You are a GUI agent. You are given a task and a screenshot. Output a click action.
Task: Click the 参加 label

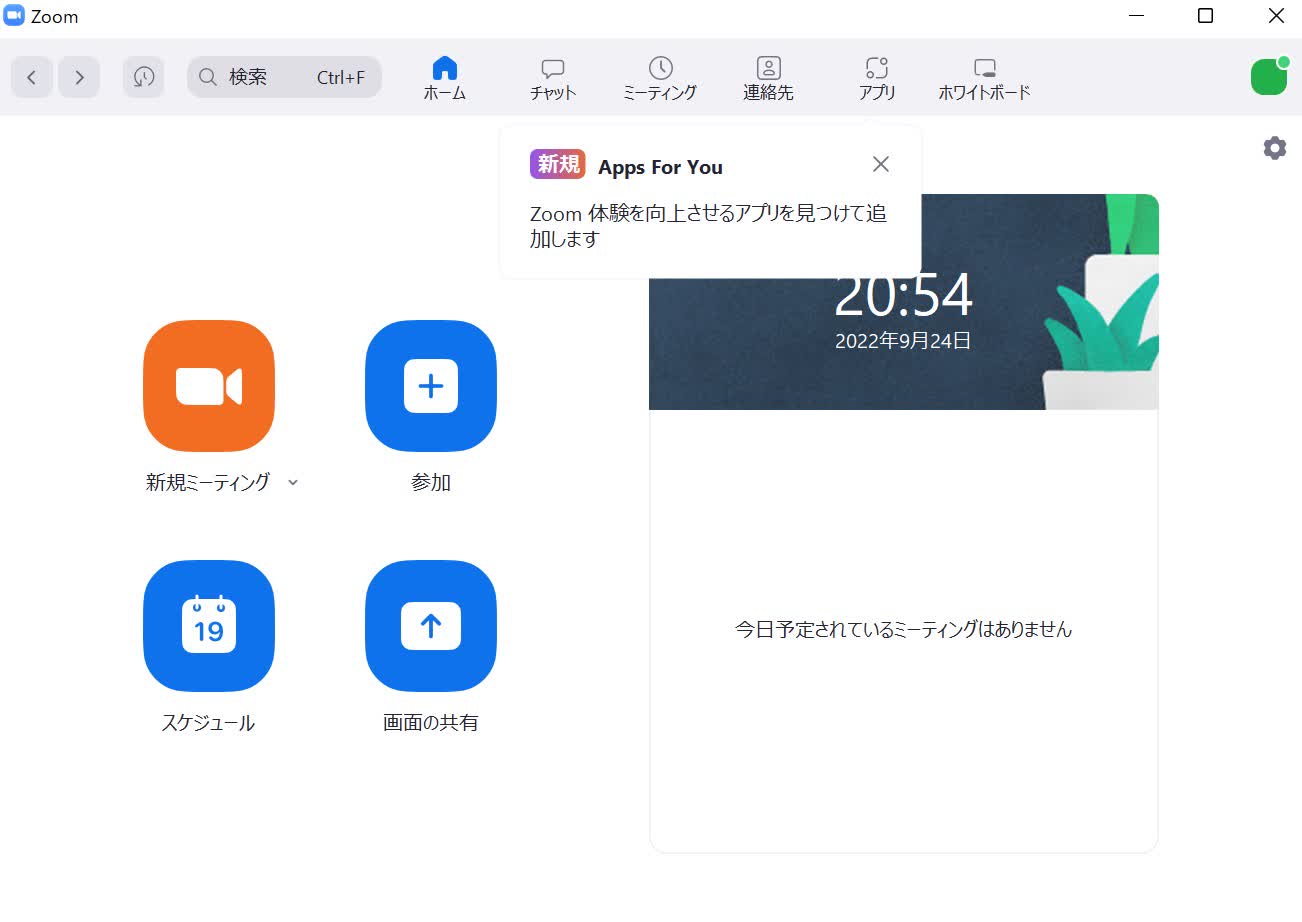coord(431,482)
